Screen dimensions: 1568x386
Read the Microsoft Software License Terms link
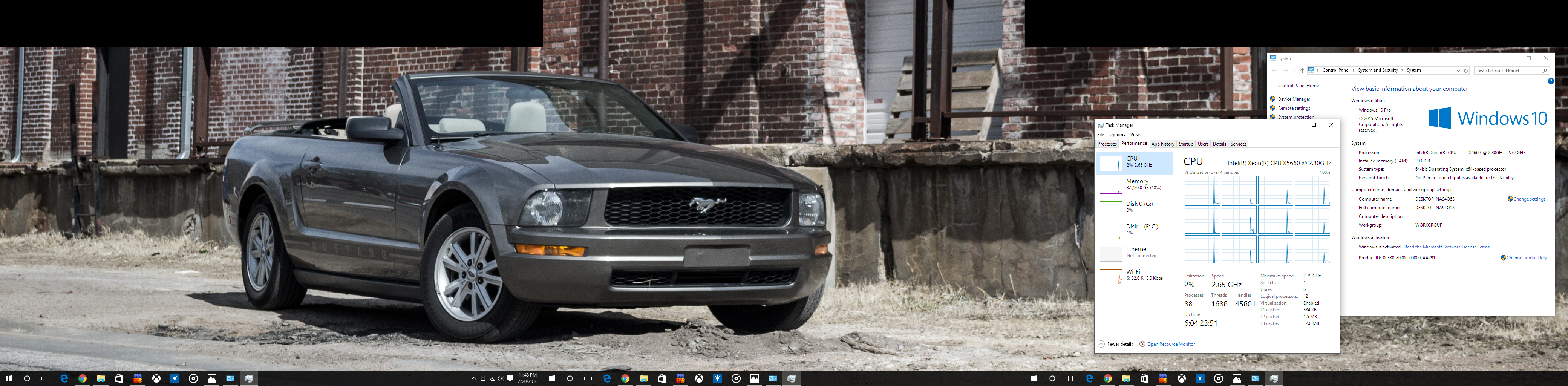click(x=1447, y=247)
